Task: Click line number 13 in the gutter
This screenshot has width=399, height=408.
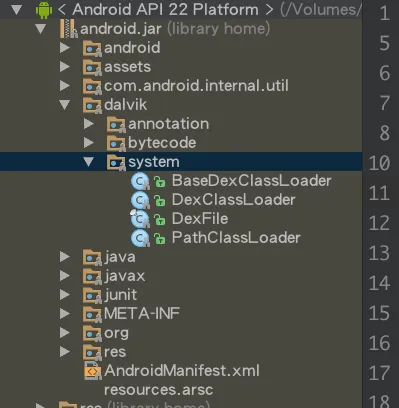Action: (379, 253)
